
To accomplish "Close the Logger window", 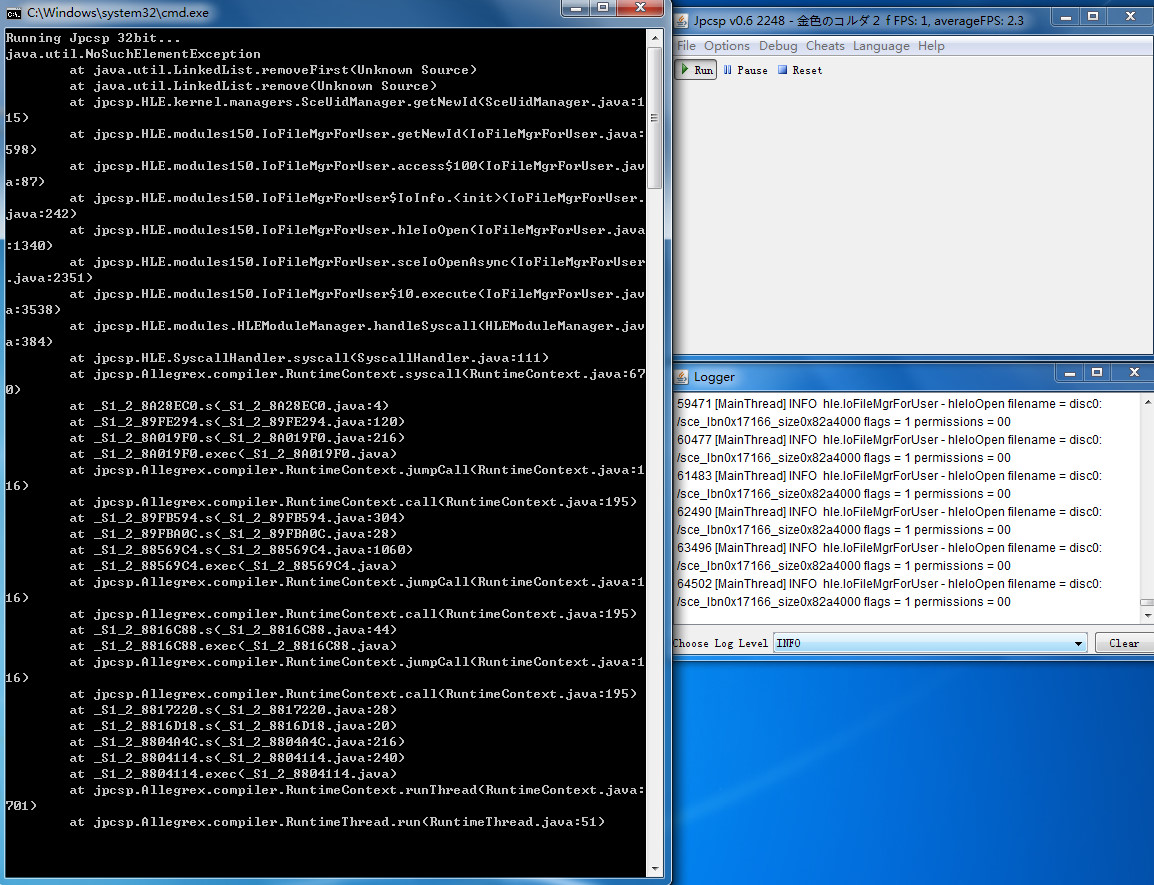I will pyautogui.click(x=1133, y=373).
